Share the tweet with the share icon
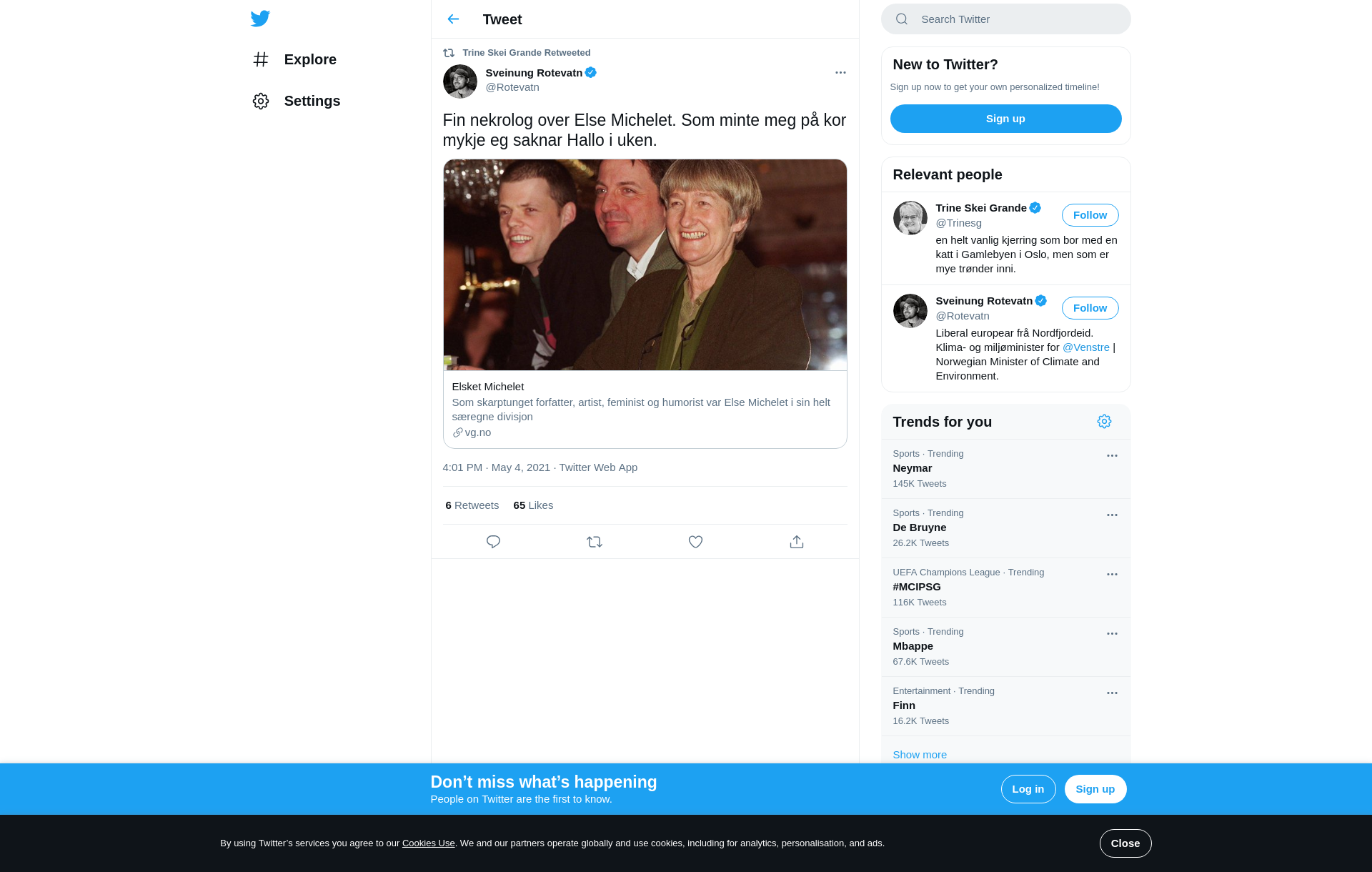The width and height of the screenshot is (1372, 872). [797, 542]
